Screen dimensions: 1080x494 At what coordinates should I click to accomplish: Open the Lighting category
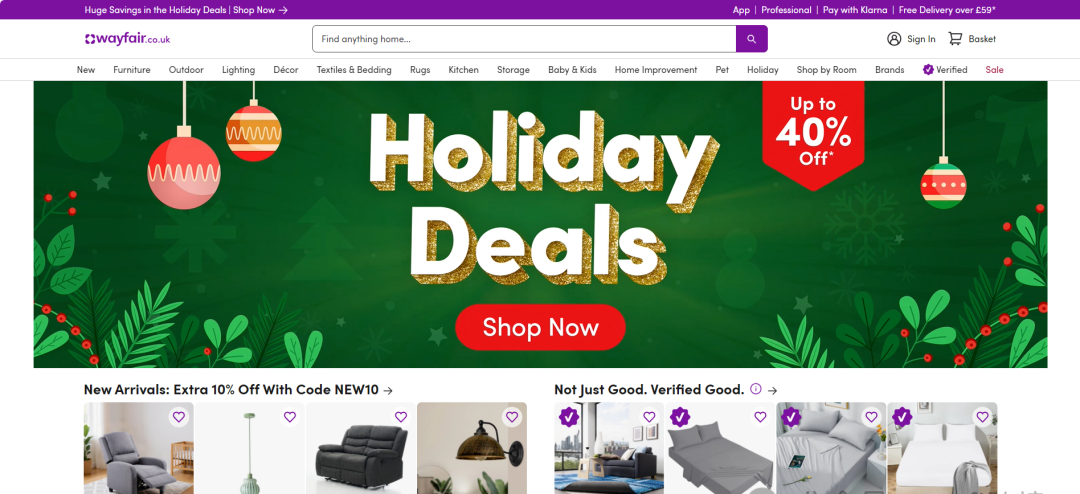(x=238, y=70)
